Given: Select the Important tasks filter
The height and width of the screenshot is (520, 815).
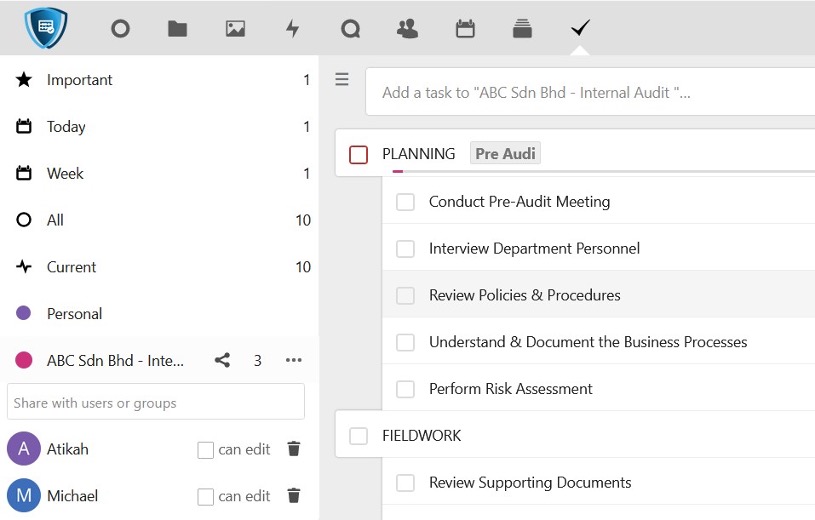Looking at the screenshot, I should (80, 80).
